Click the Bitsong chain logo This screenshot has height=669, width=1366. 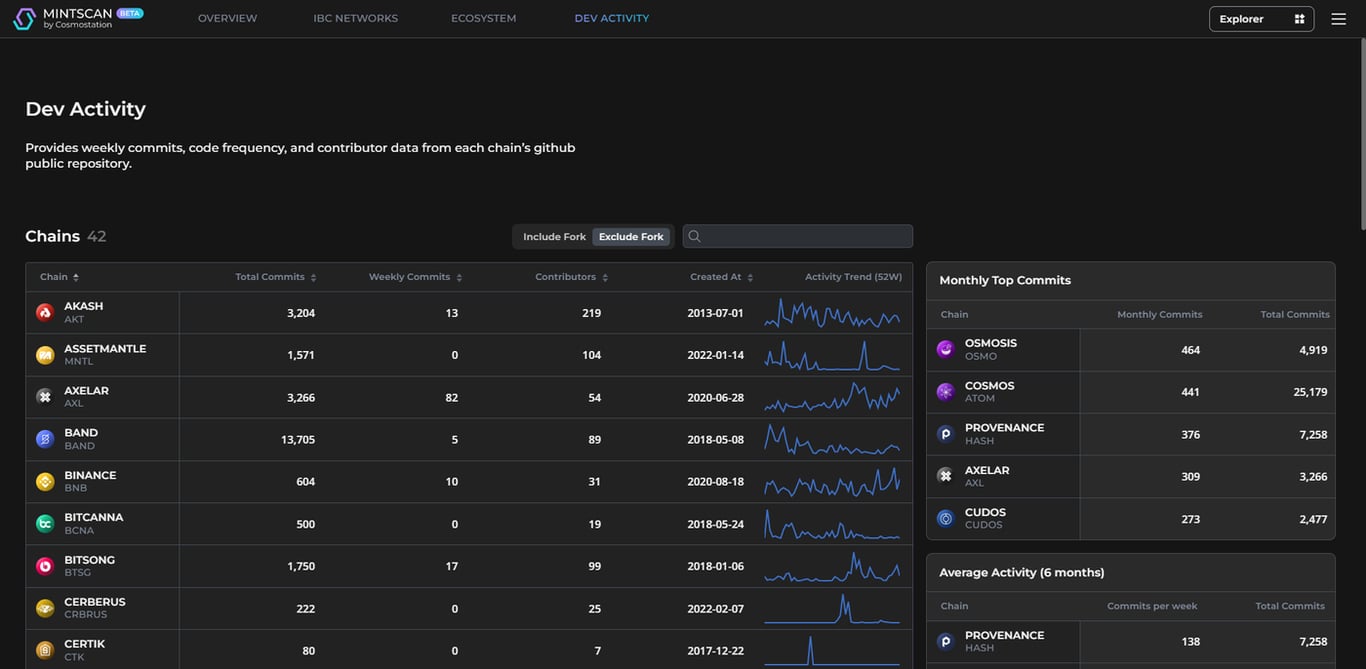(x=45, y=566)
